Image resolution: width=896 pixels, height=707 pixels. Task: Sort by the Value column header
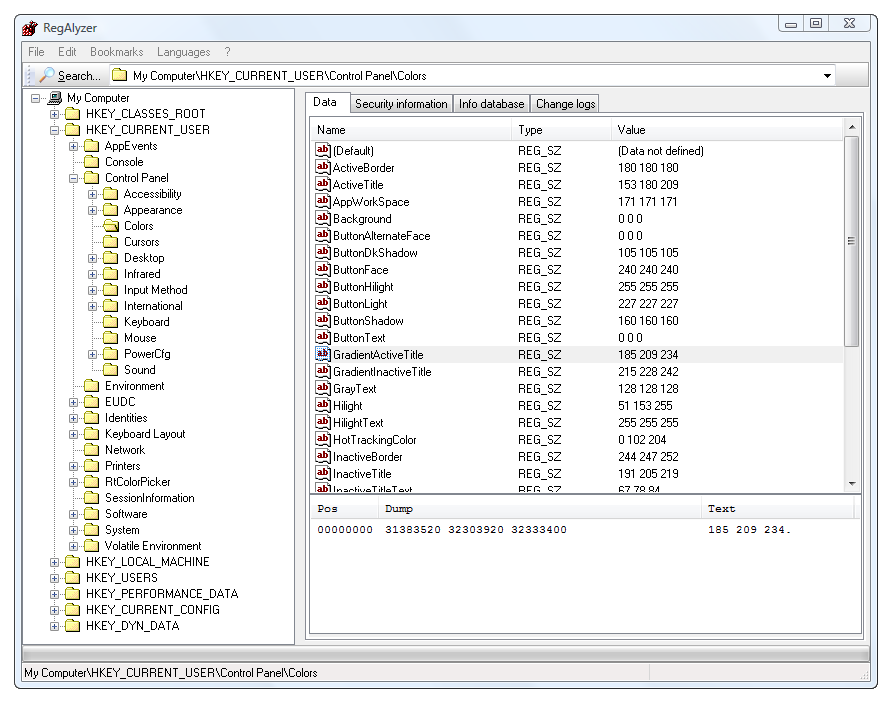coord(727,130)
